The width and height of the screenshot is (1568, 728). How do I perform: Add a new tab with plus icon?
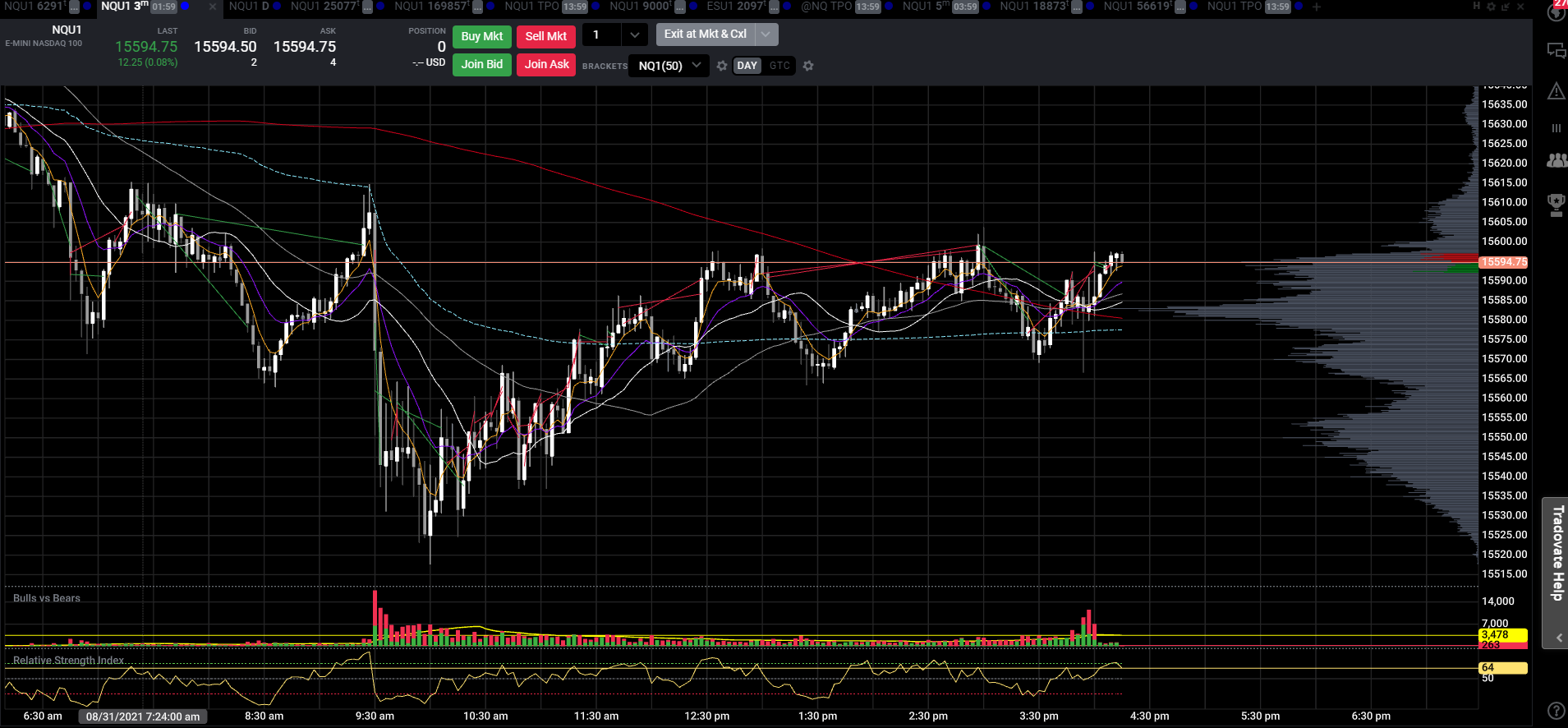click(1317, 7)
